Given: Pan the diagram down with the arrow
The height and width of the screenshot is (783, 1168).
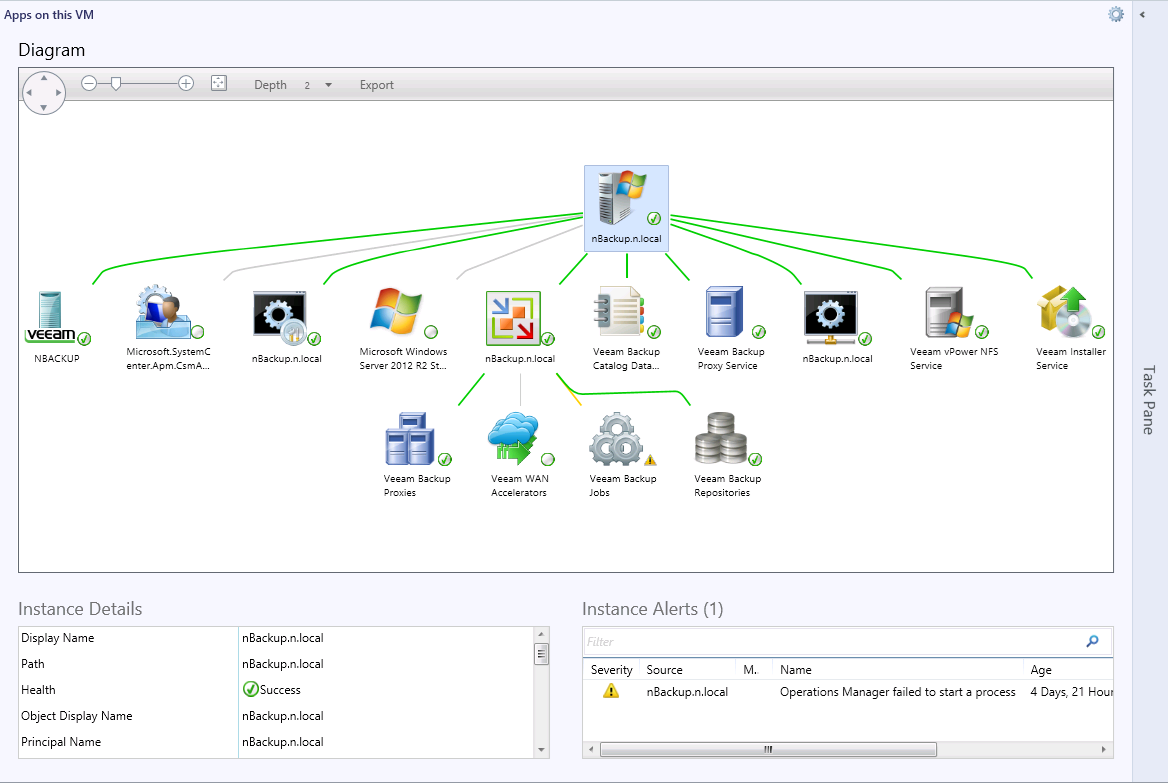Looking at the screenshot, I should [44, 108].
